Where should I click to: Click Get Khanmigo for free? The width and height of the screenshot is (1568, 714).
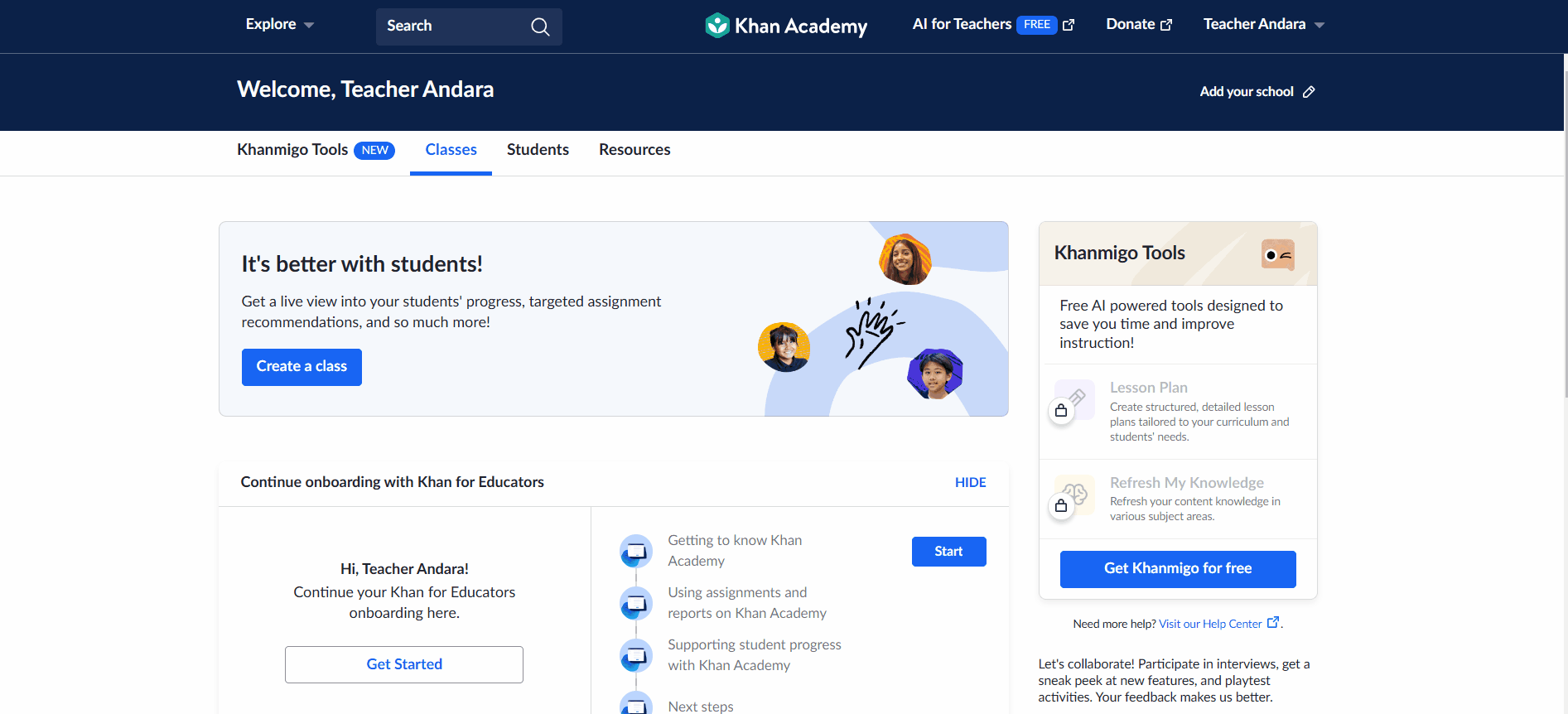(x=1178, y=569)
